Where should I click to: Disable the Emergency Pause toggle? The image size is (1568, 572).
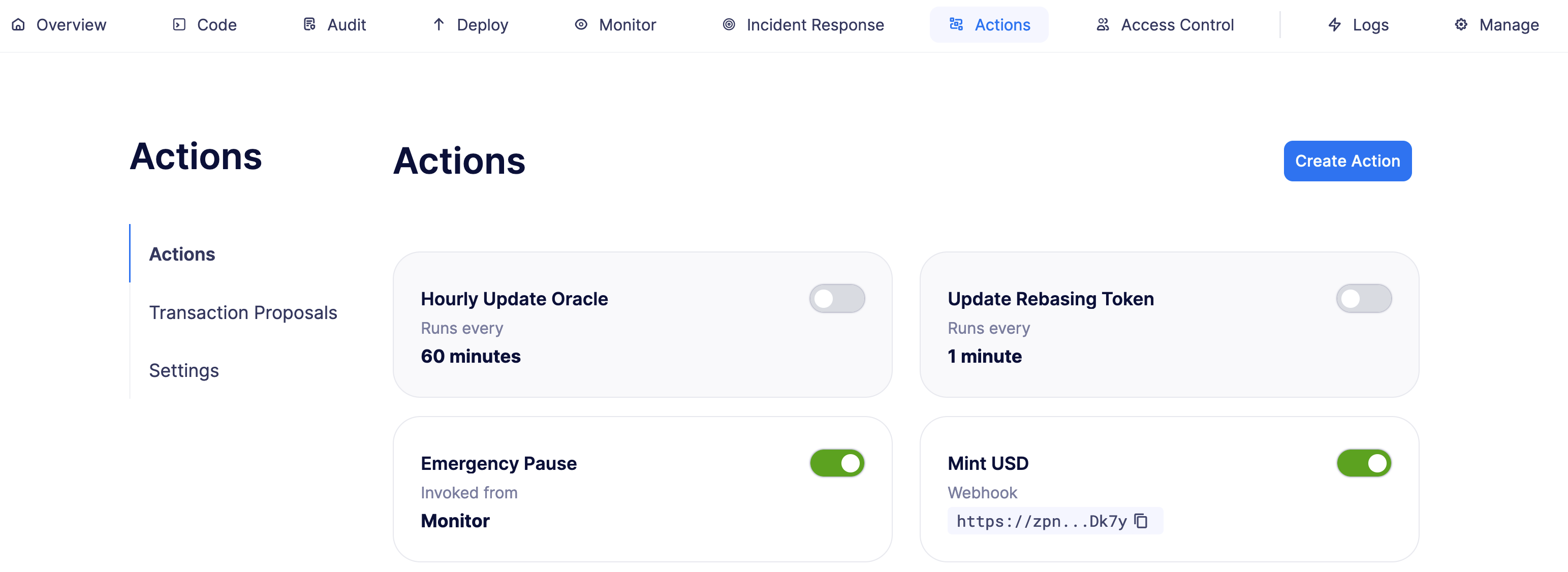coord(837,463)
